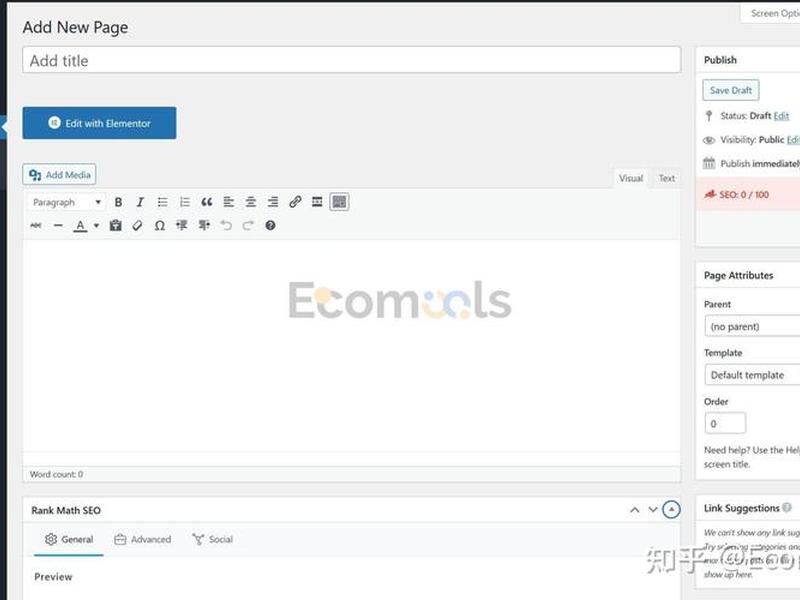Insert Read More tag
Viewport: 800px width, 600px height.
[317, 202]
